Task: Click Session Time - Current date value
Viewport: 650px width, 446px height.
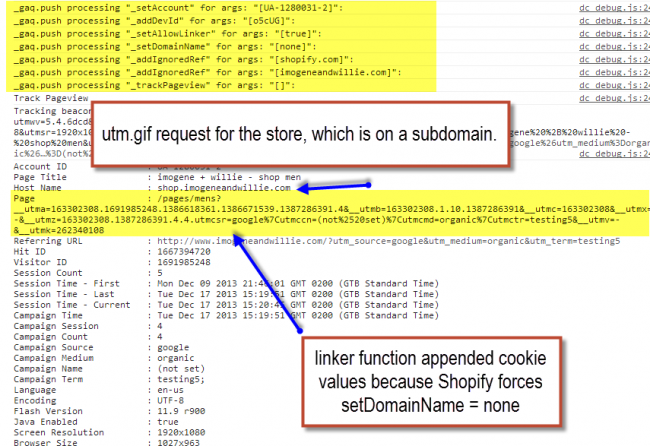Action: 298,305
